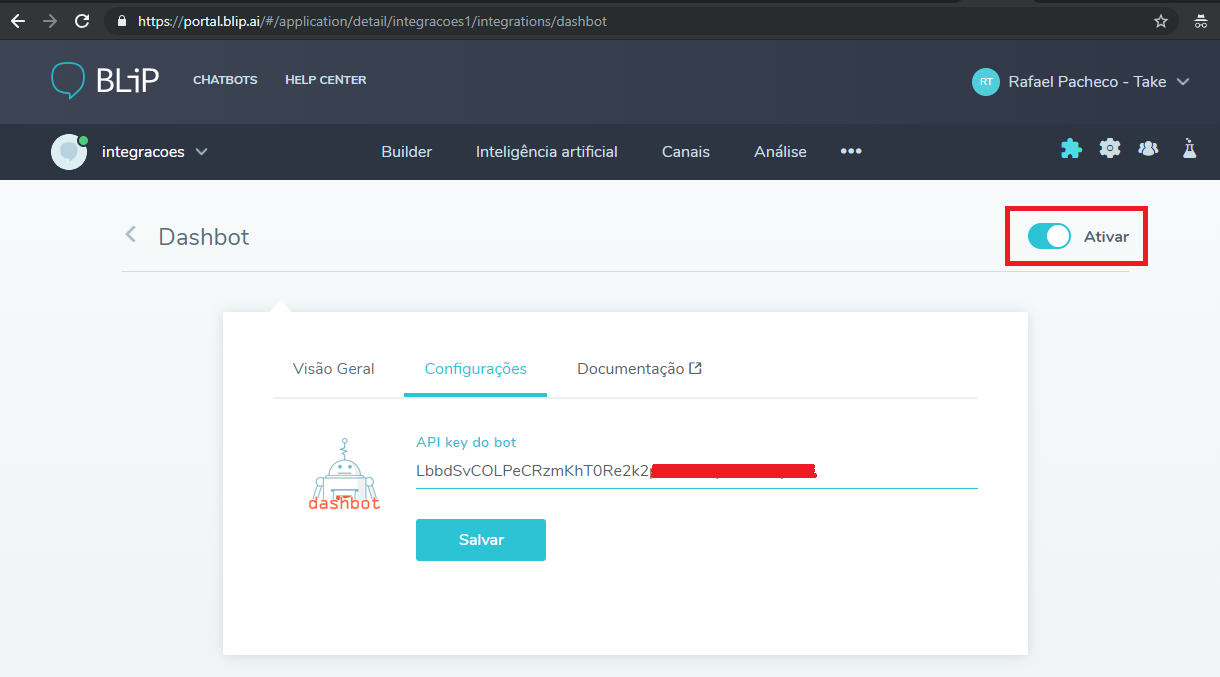Open the CHATBOTS menu item
The image size is (1220, 677).
tap(225, 80)
